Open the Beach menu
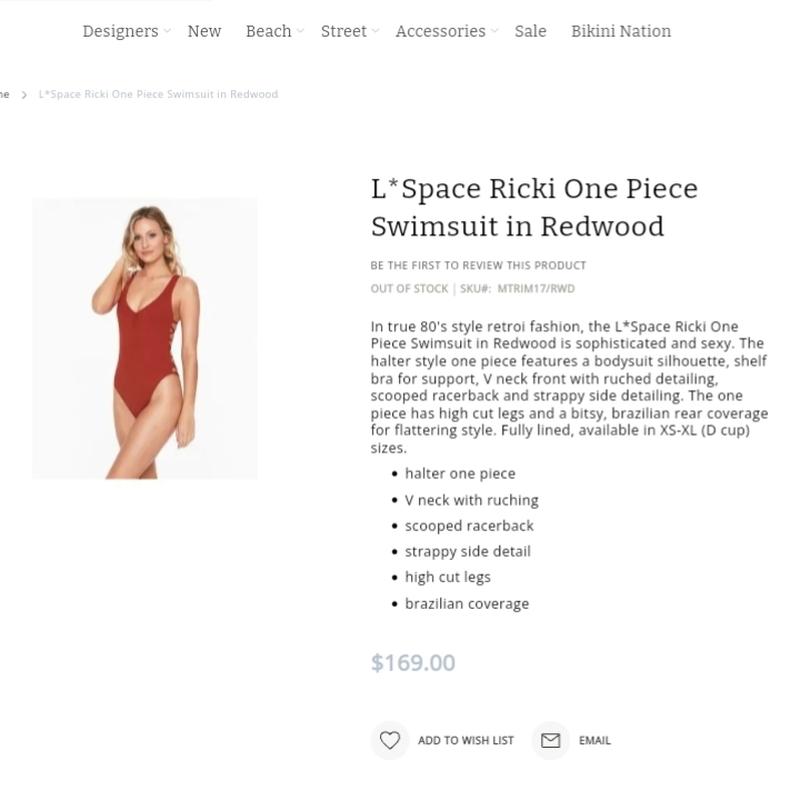 click(x=268, y=31)
